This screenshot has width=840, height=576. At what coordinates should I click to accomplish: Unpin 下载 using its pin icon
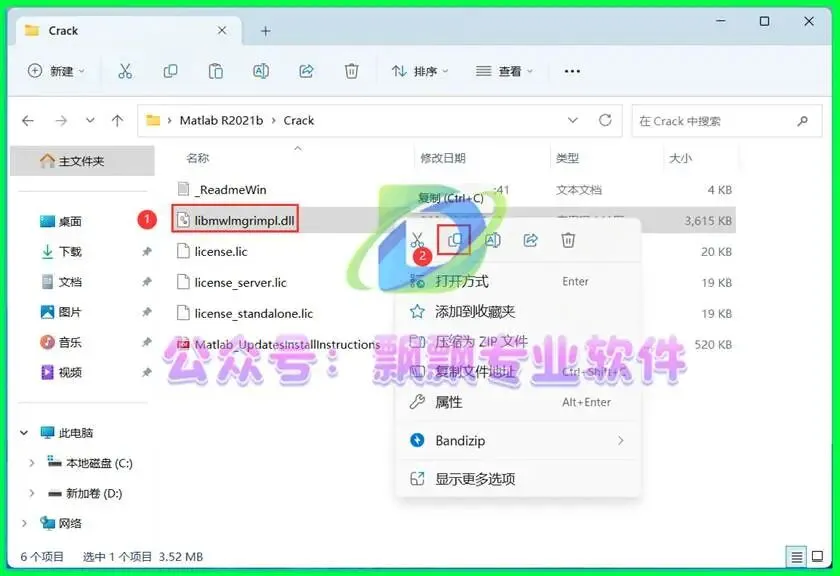pyautogui.click(x=146, y=251)
